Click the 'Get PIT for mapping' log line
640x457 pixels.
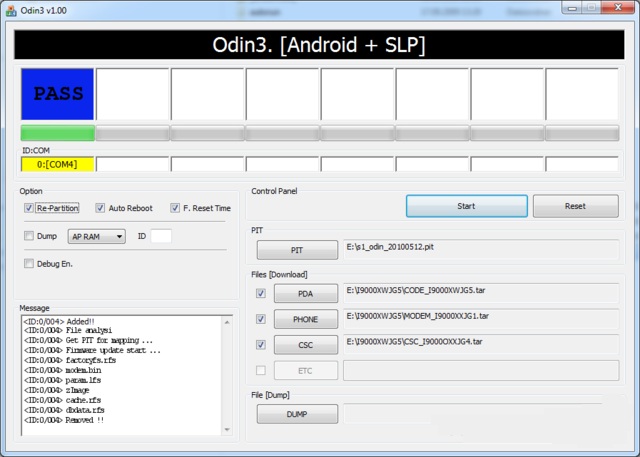pyautogui.click(x=89, y=340)
